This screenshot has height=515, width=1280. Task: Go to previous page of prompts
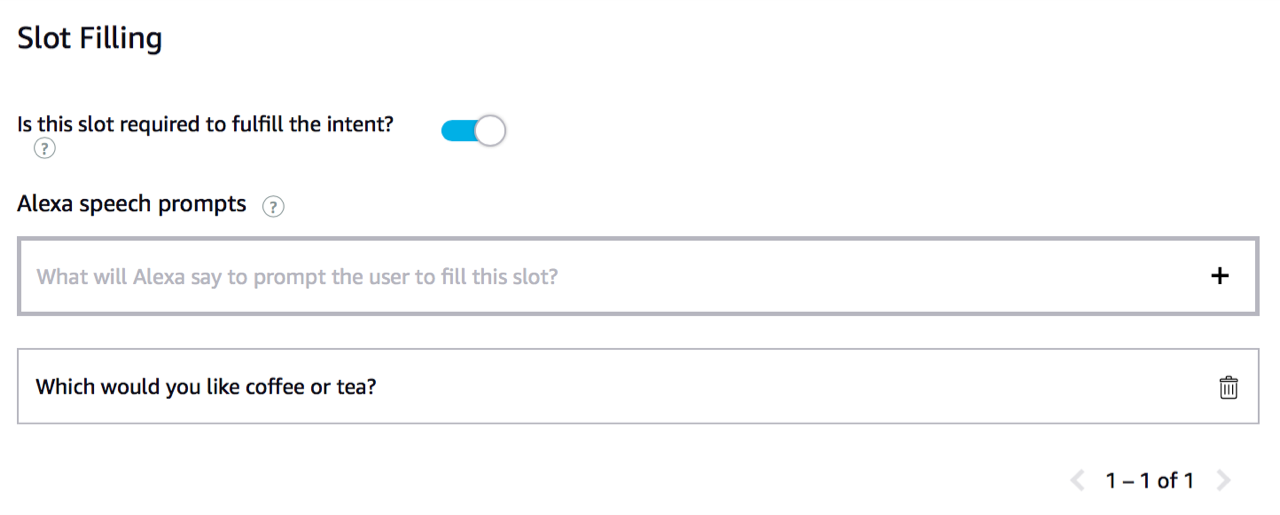coord(1077,481)
